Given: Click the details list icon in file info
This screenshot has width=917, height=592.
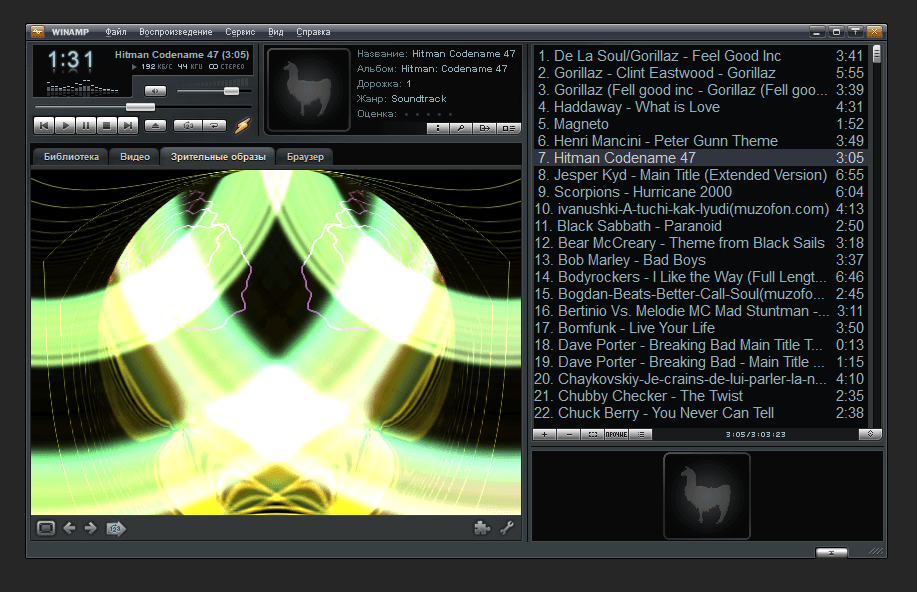Looking at the screenshot, I should tap(509, 128).
